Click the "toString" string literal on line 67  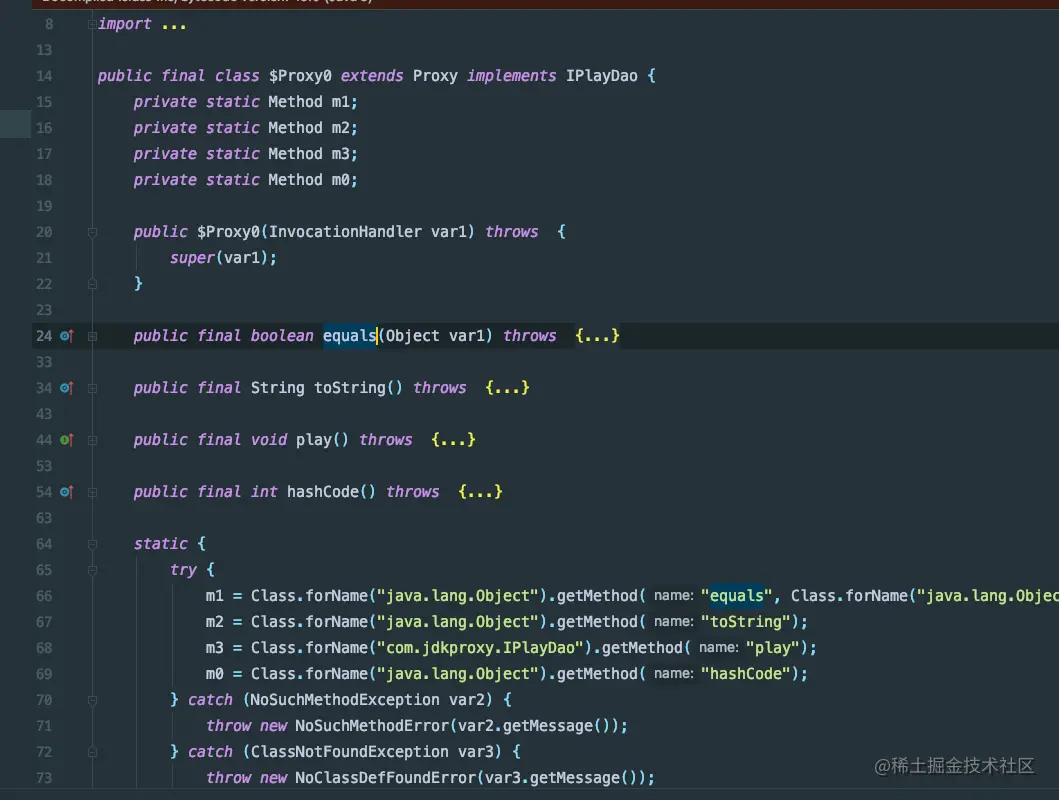coord(746,621)
